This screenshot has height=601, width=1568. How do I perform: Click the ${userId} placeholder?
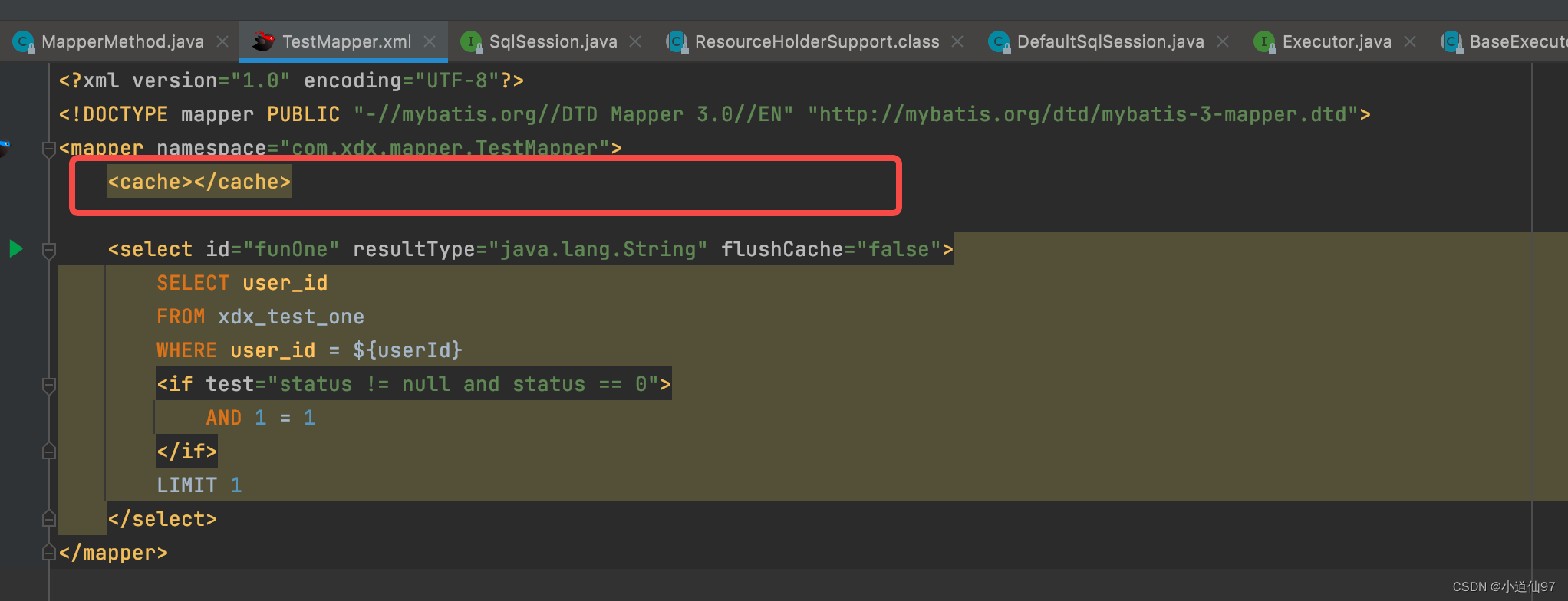point(407,350)
